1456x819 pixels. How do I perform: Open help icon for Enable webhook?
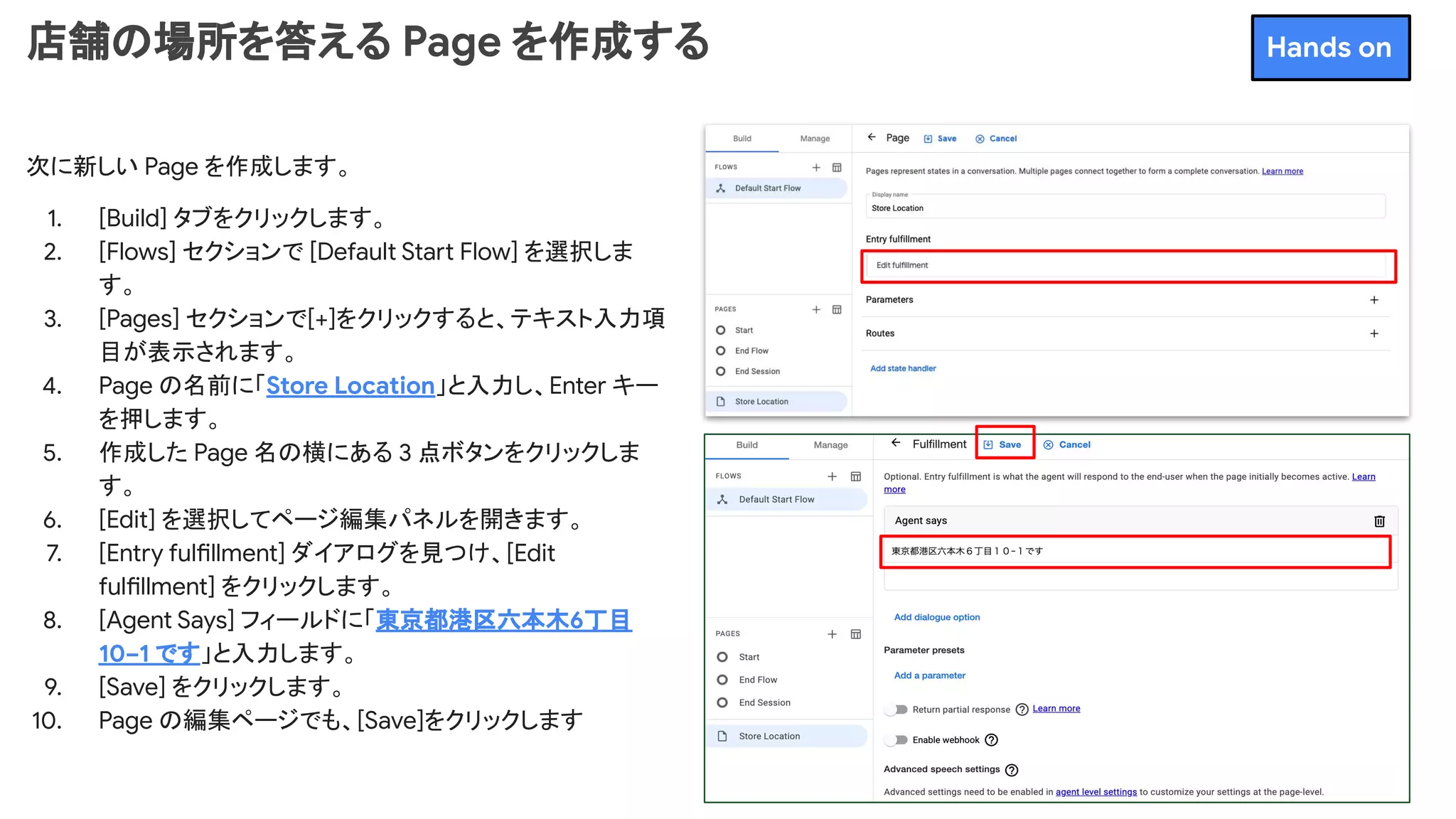tap(991, 740)
